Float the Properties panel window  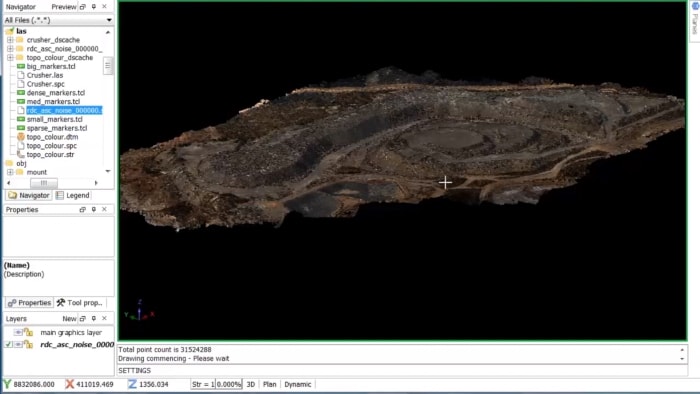pos(83,209)
